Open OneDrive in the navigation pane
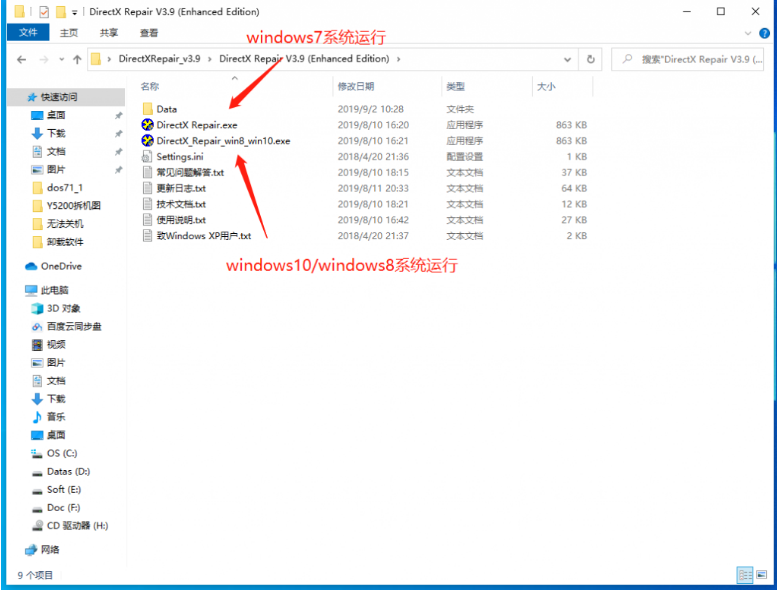The height and width of the screenshot is (590, 777). [x=60, y=266]
